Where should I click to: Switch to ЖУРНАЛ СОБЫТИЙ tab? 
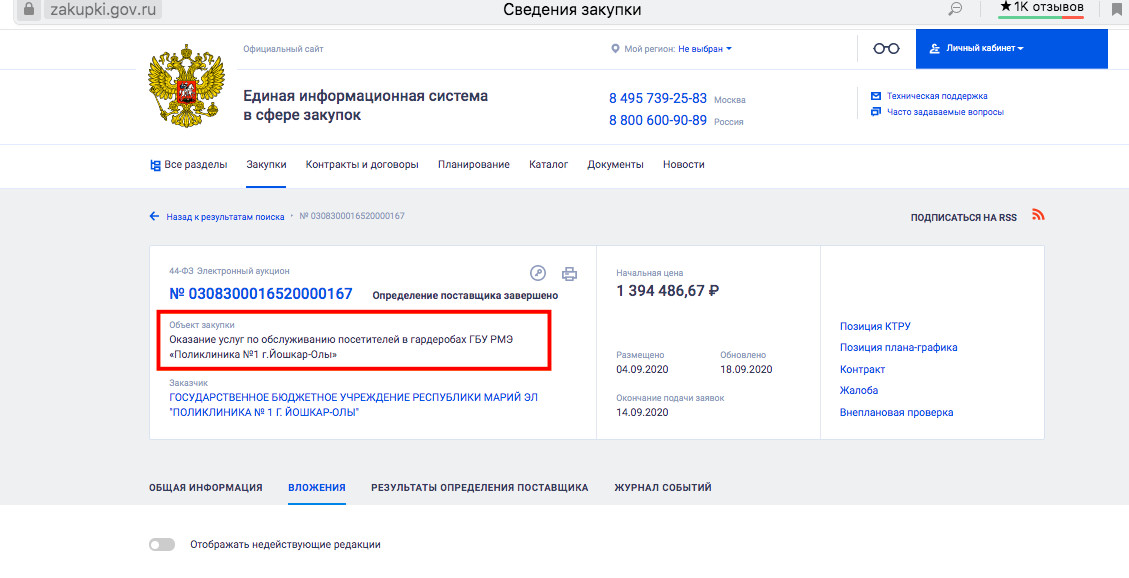point(662,487)
